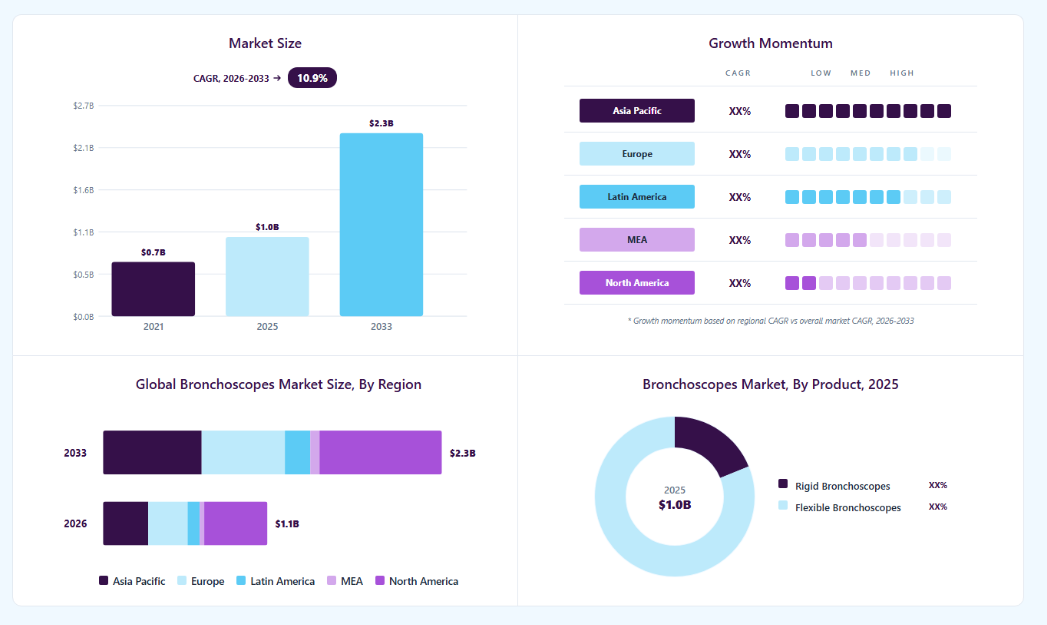Toggle Latin America legend swatch

[x=241, y=581]
